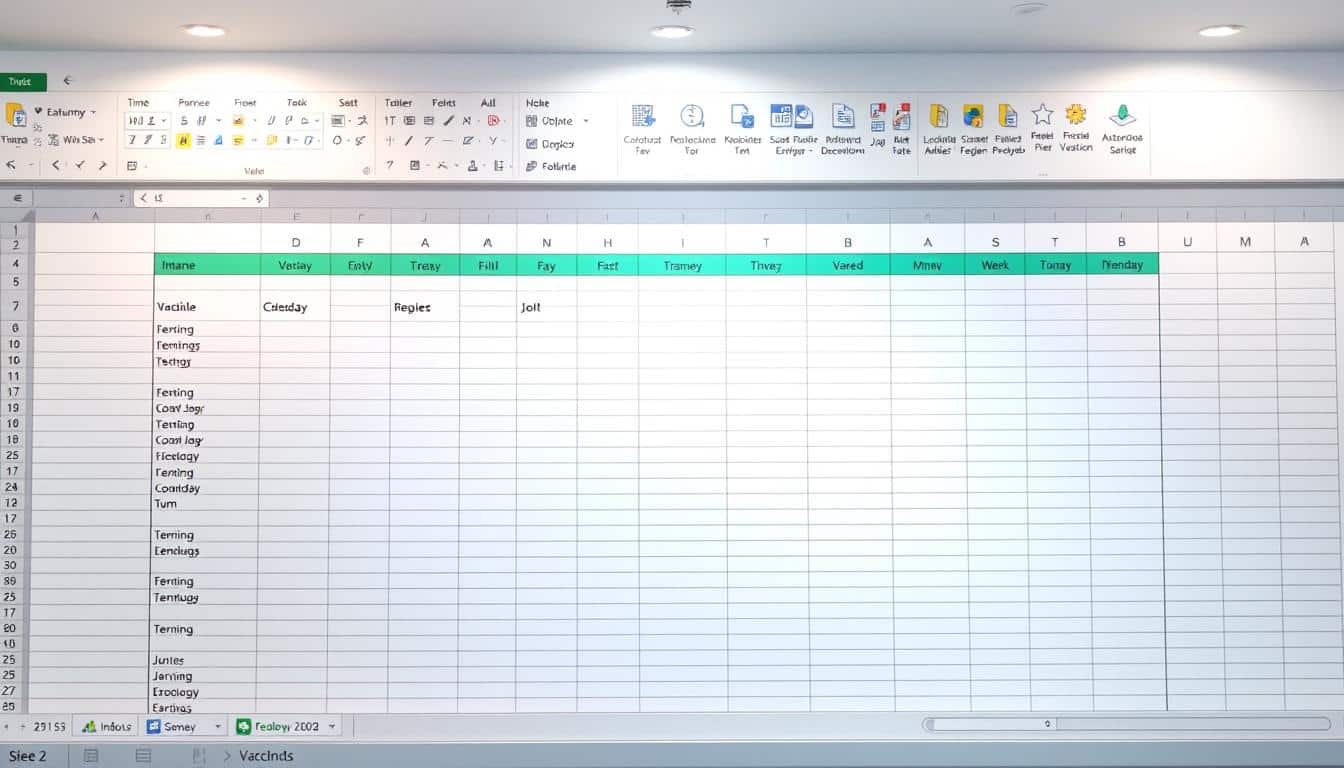Select the Inbots sheet tab
1344x768 pixels.
point(106,727)
